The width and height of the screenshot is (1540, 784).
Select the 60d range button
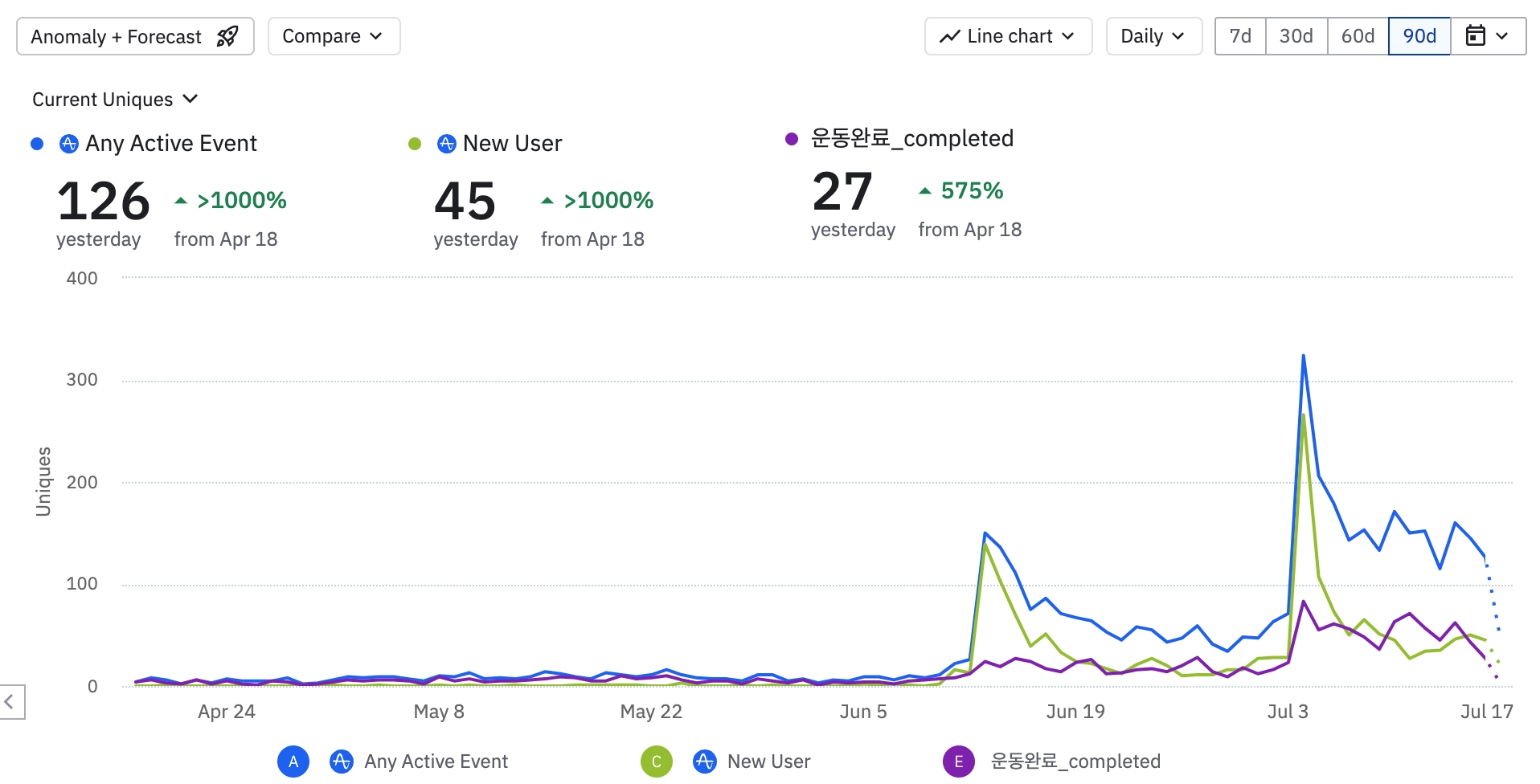(1358, 36)
